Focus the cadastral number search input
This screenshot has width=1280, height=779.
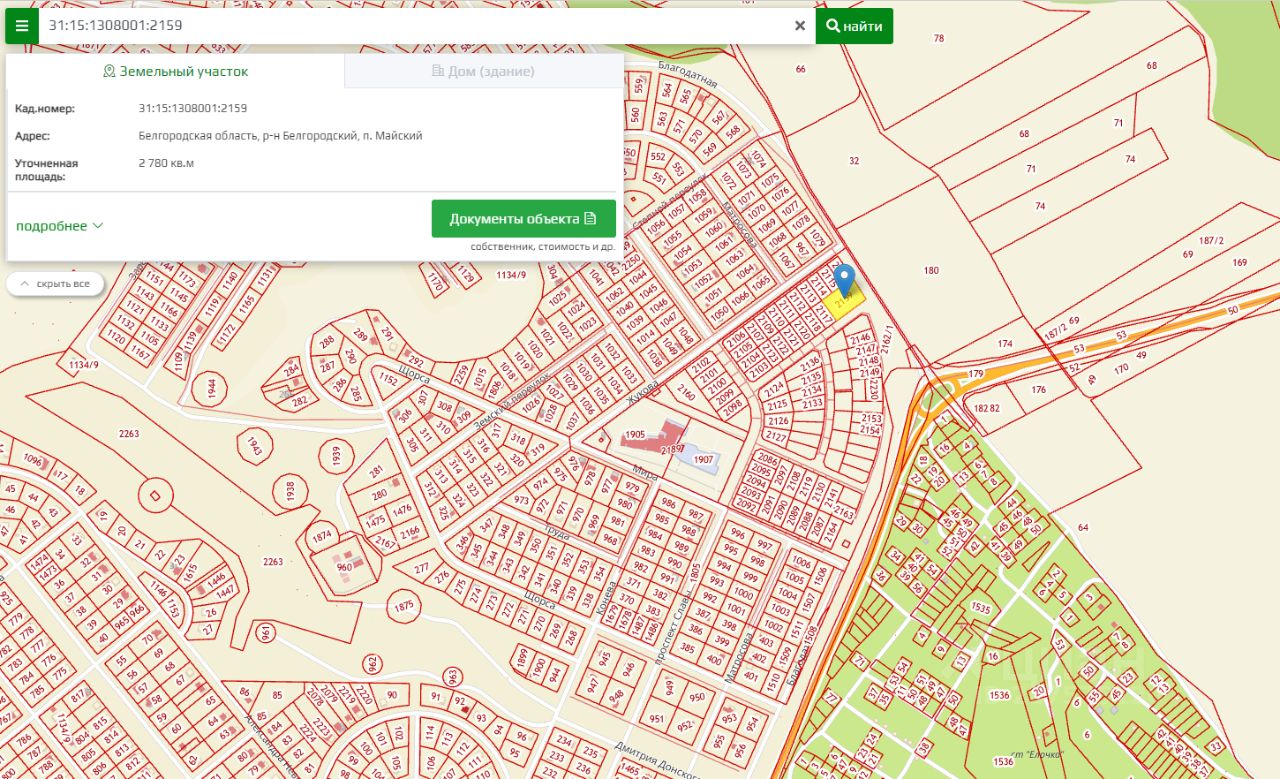click(415, 26)
